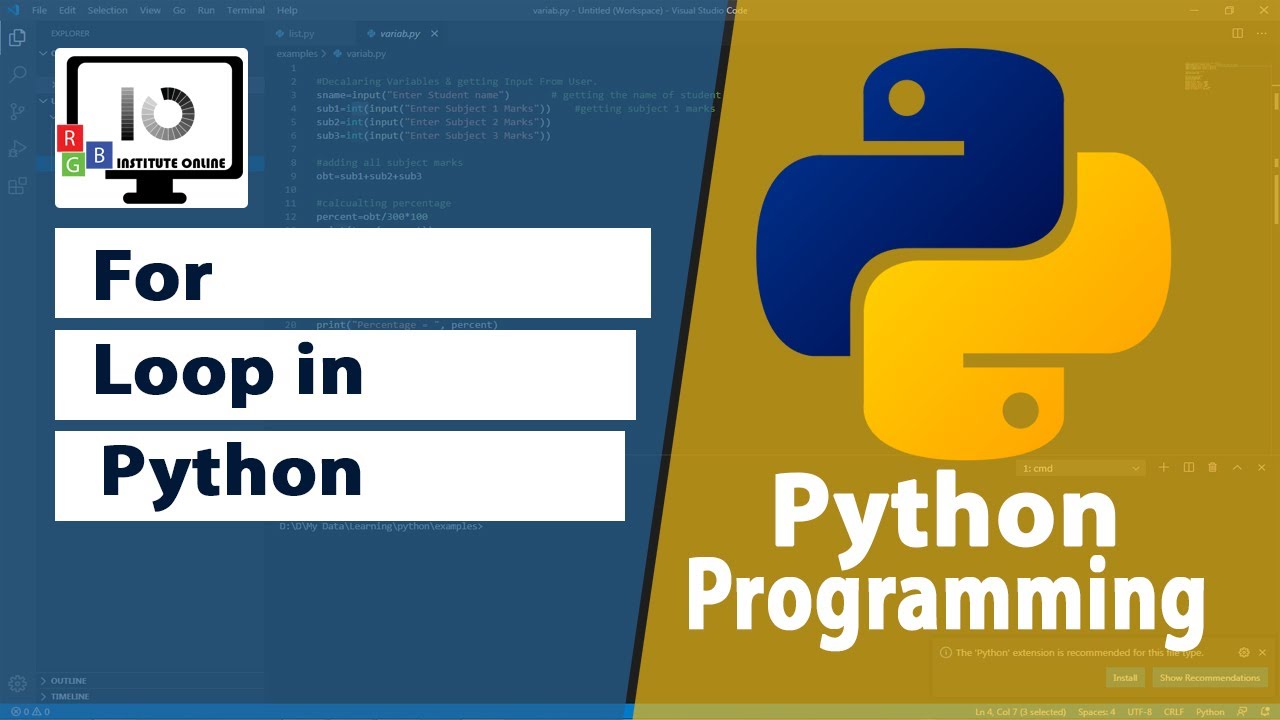Screen dimensions: 1280x720
Task: Click Show Recommendations button
Action: (1209, 678)
